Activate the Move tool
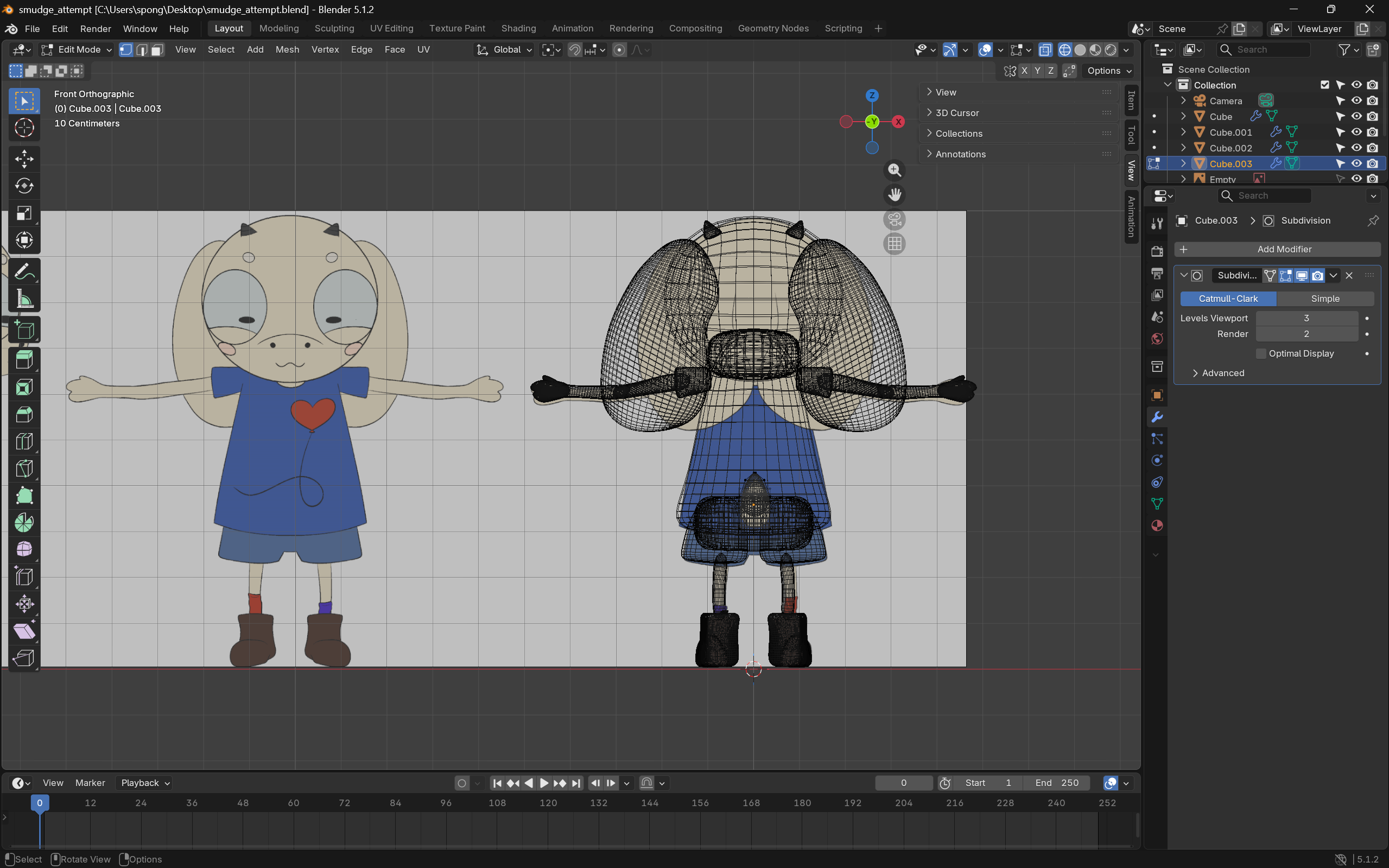Viewport: 1389px width, 868px height. pyautogui.click(x=24, y=159)
